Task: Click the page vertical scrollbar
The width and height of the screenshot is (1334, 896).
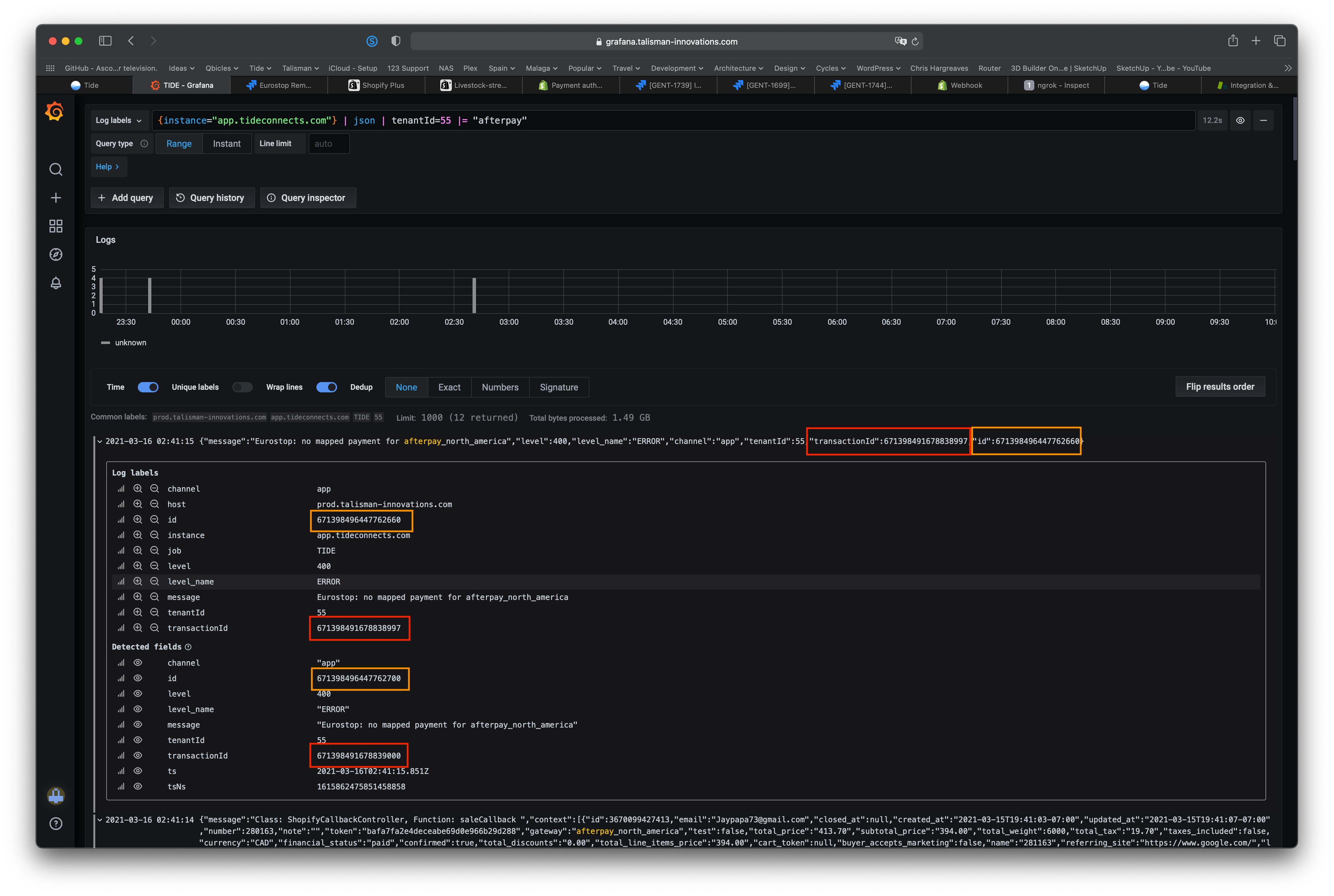Action: (x=1295, y=129)
